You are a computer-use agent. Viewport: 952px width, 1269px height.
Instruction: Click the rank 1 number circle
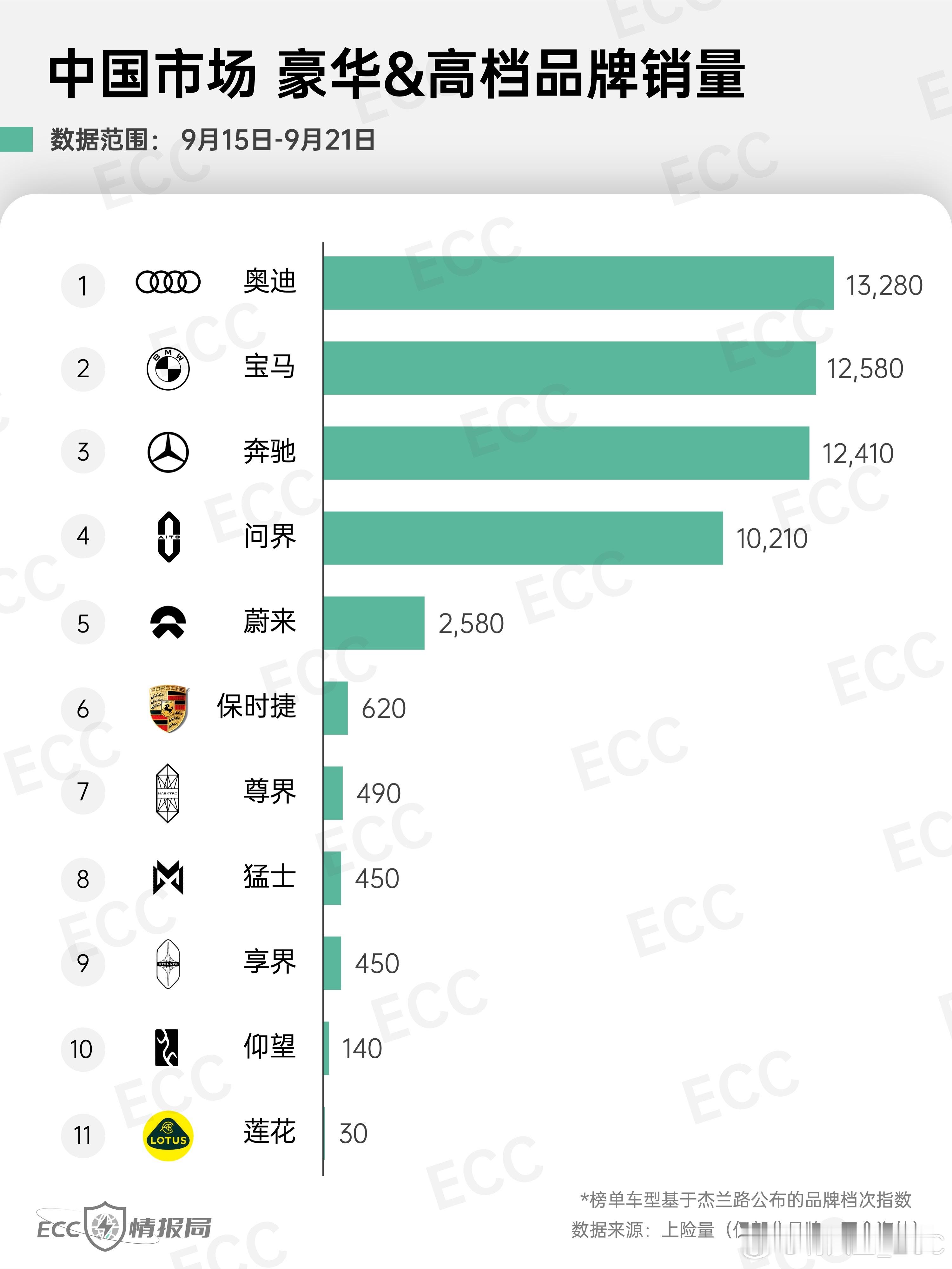(x=83, y=285)
